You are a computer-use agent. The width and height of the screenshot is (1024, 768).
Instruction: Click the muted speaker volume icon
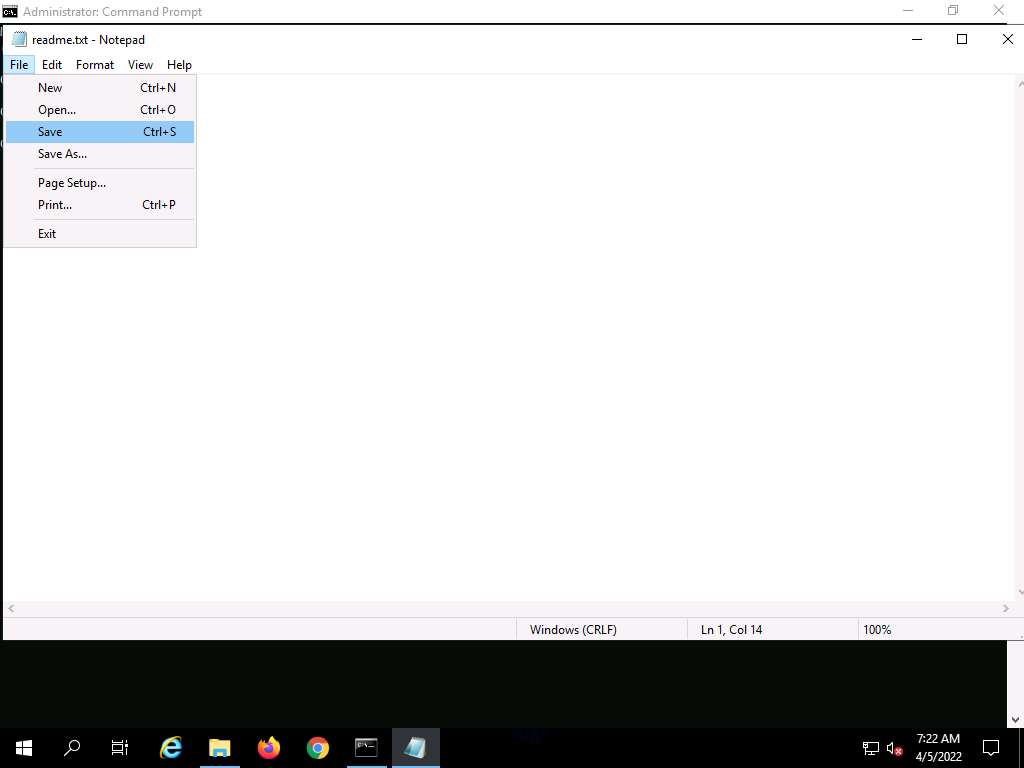[895, 748]
